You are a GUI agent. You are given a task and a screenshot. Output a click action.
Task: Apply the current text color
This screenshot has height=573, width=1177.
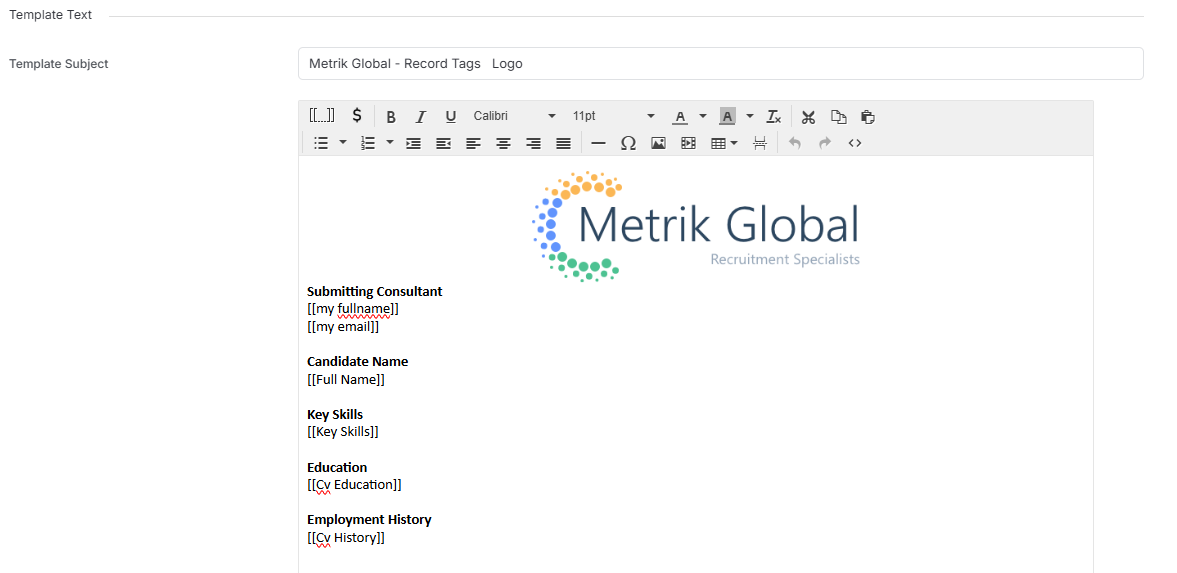point(680,116)
